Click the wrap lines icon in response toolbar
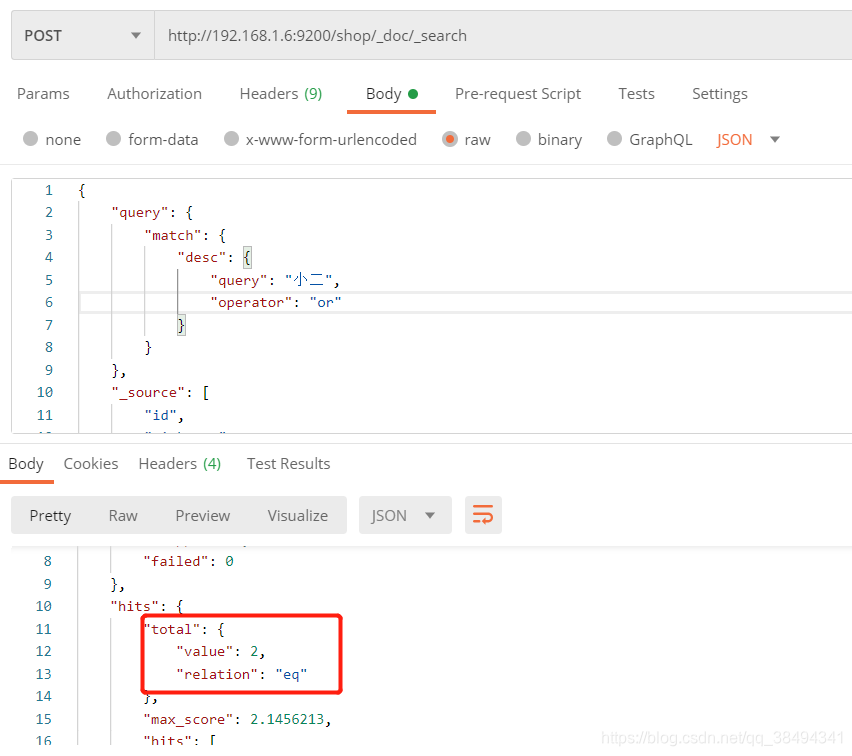 (483, 515)
